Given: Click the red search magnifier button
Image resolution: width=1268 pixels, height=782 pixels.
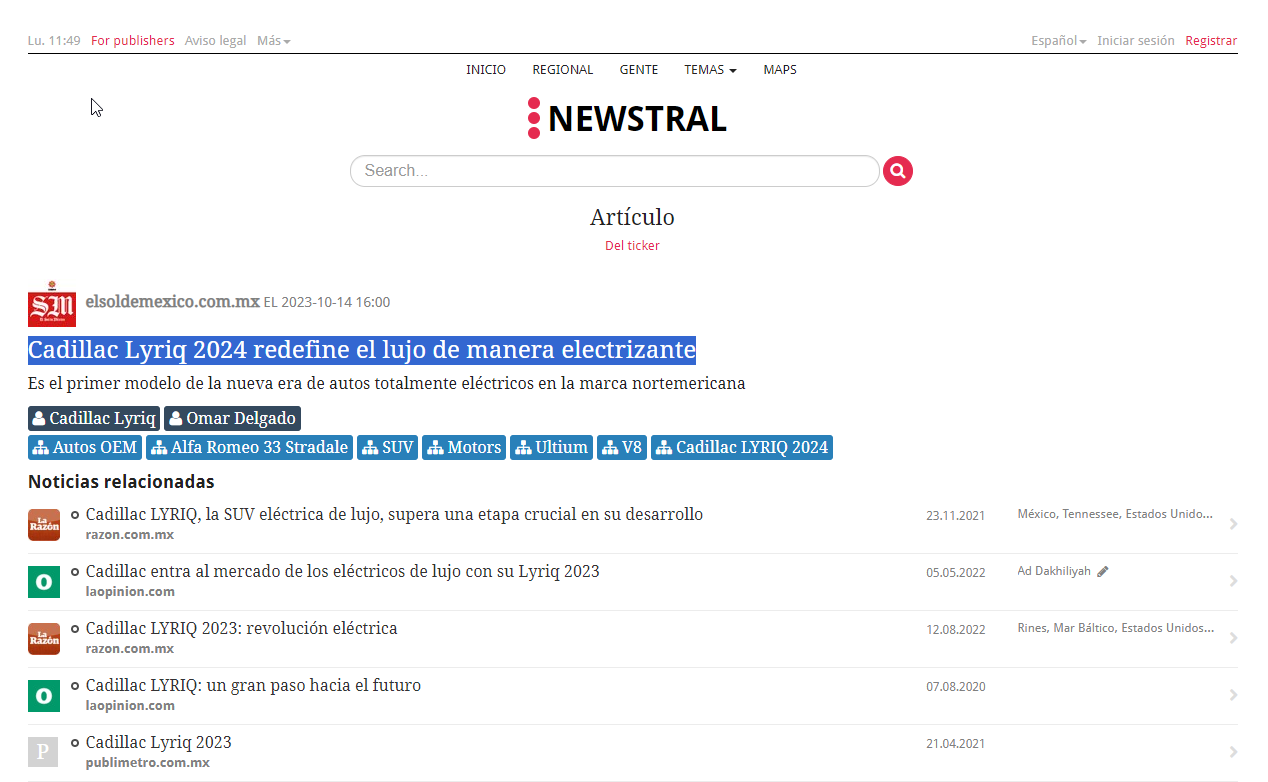Looking at the screenshot, I should tap(898, 171).
